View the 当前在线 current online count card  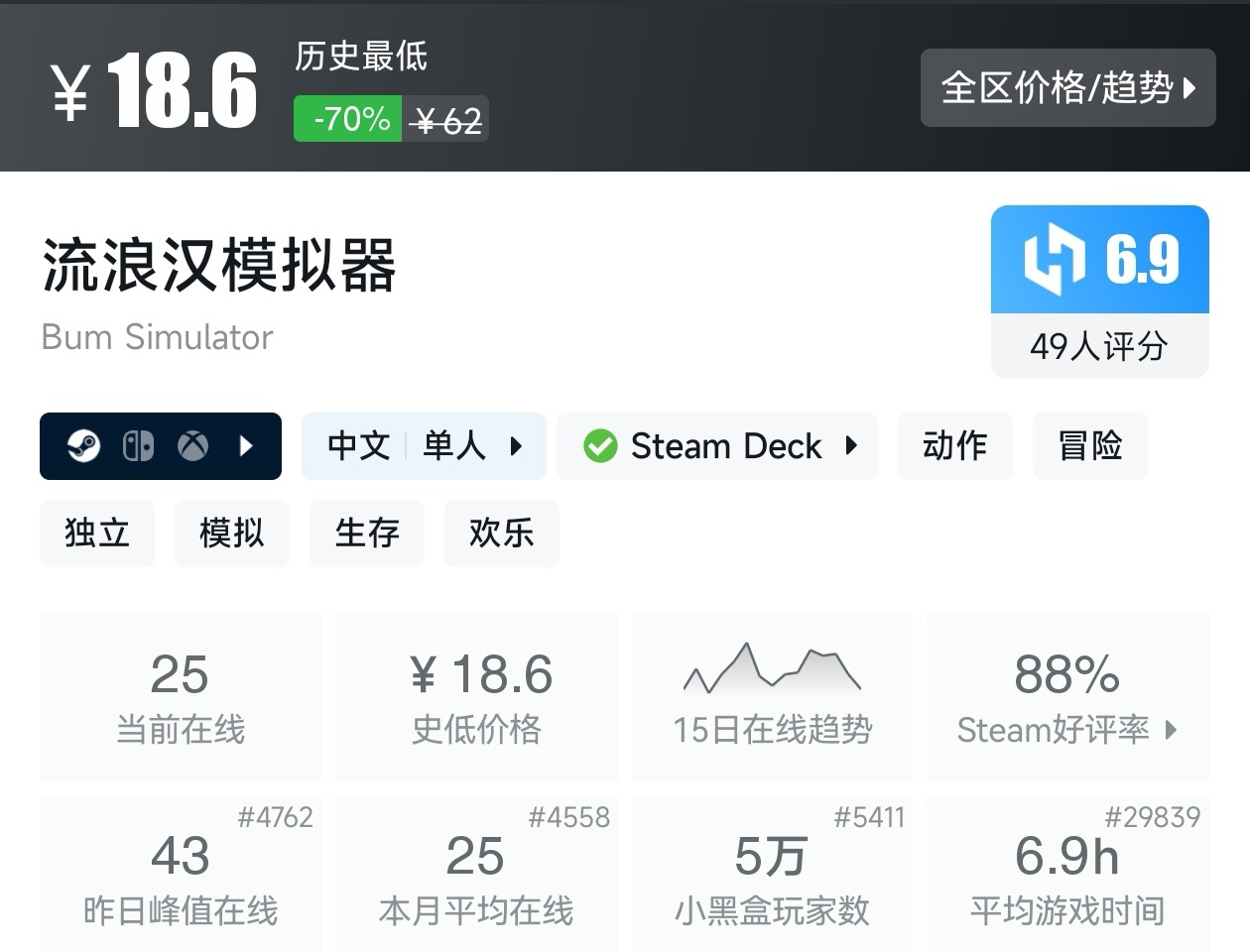pyautogui.click(x=181, y=697)
